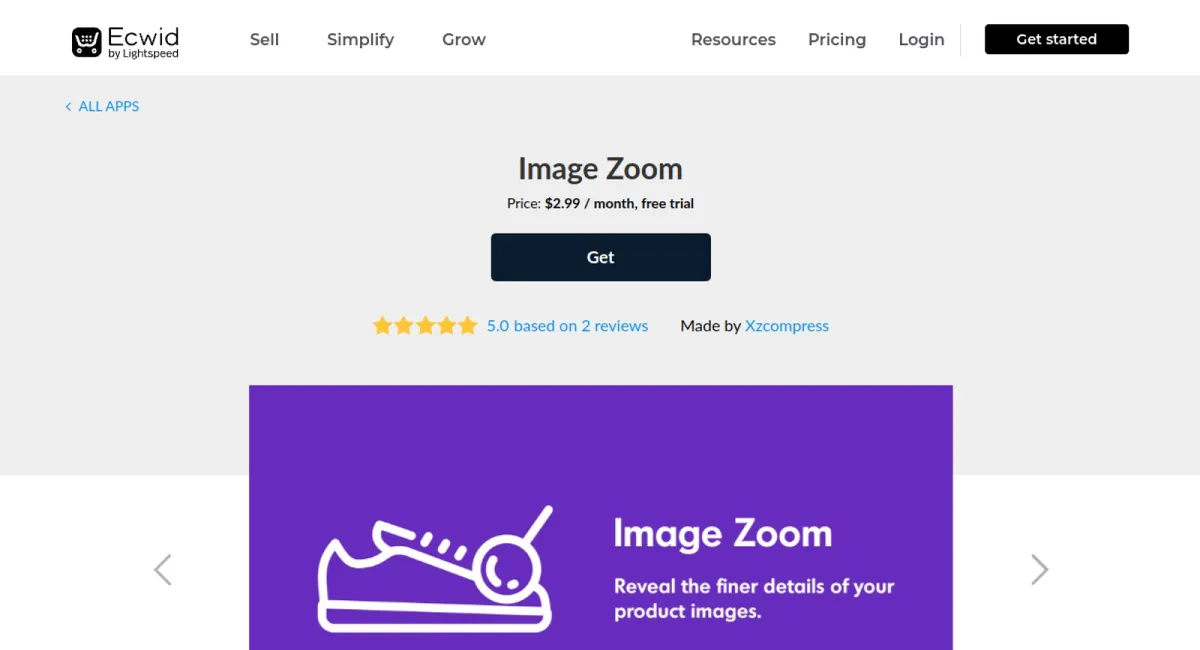1200x650 pixels.
Task: Click the back chevron beside ALL APPS
Action: coord(67,106)
